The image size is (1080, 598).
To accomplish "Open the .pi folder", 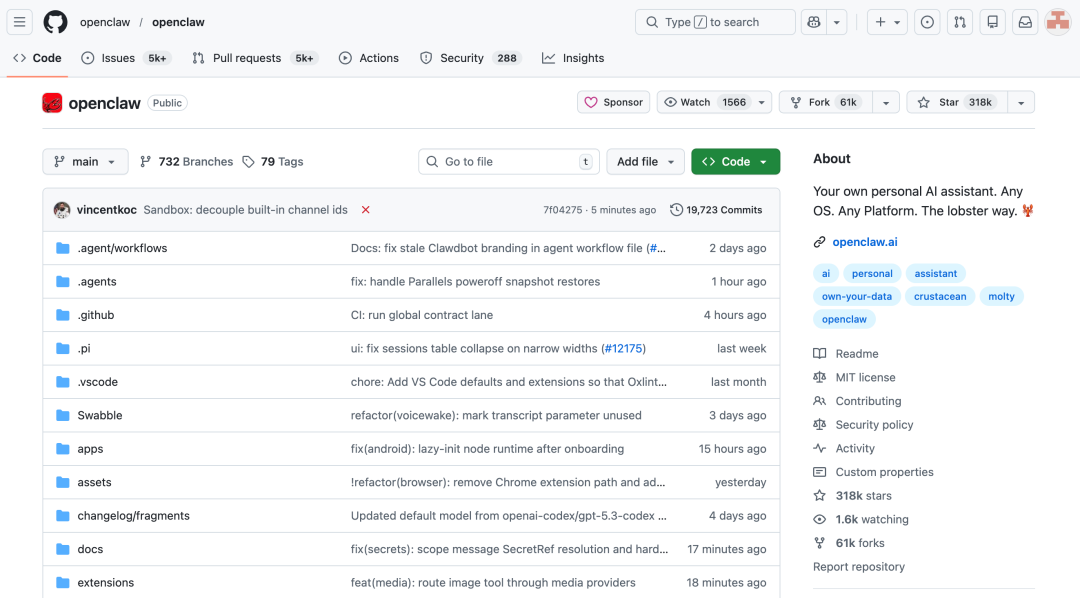I will pos(84,348).
